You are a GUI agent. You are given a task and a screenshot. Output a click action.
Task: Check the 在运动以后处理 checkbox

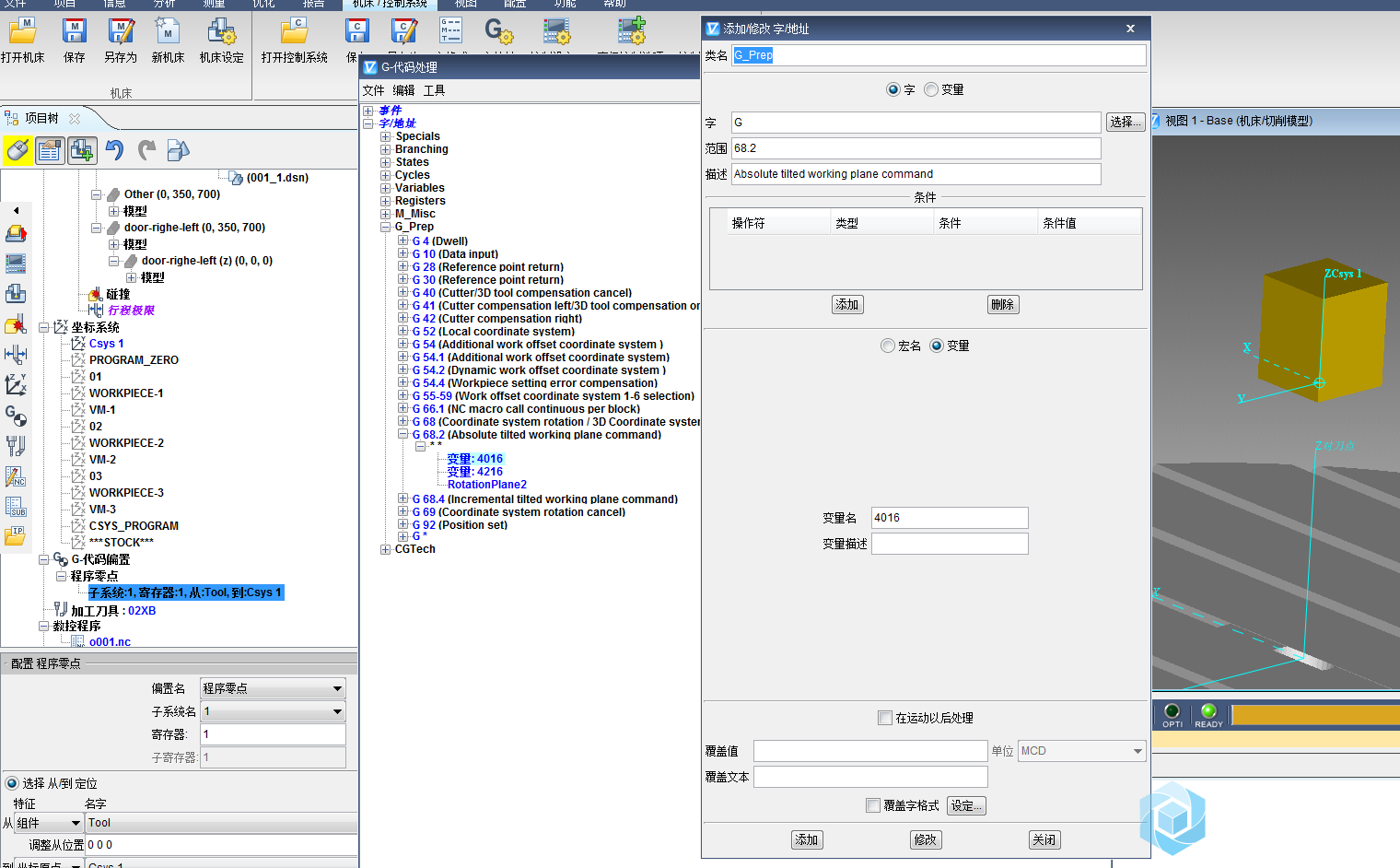tap(885, 718)
